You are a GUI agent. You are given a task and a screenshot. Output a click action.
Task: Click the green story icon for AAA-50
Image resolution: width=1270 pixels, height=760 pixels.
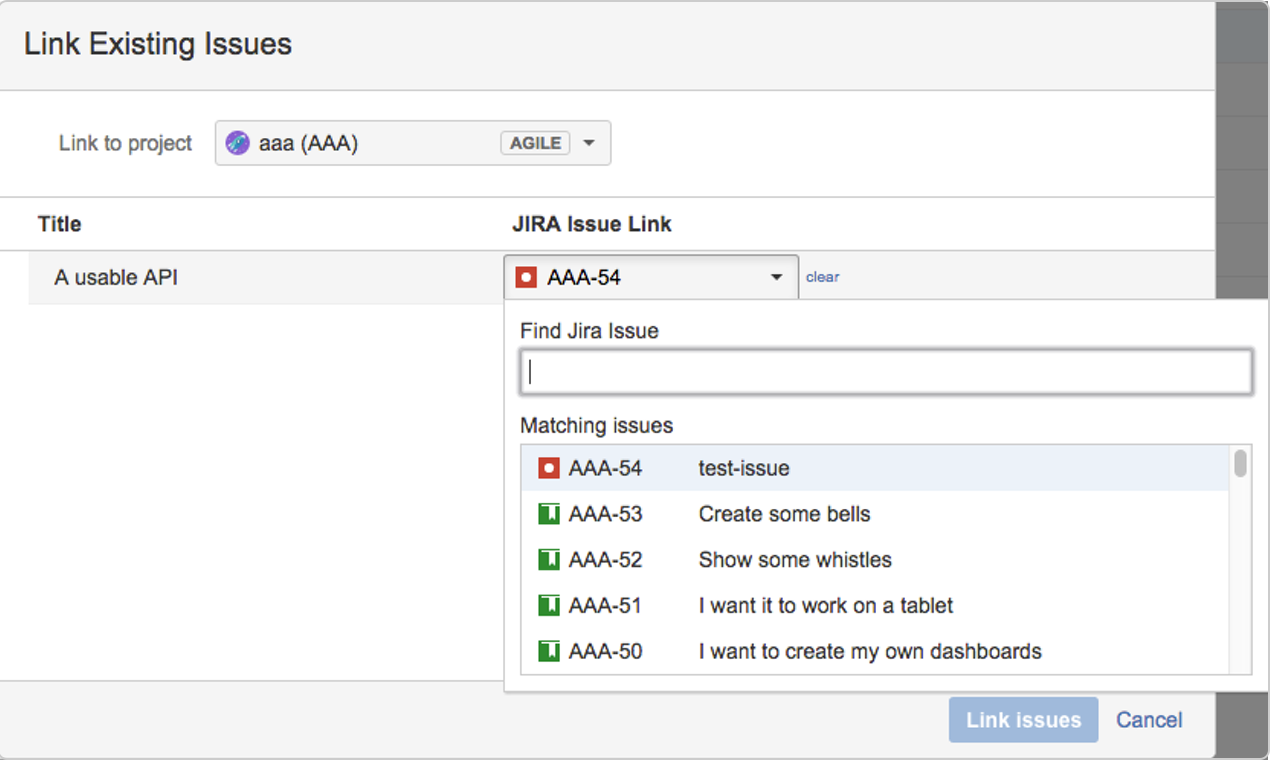pyautogui.click(x=548, y=652)
